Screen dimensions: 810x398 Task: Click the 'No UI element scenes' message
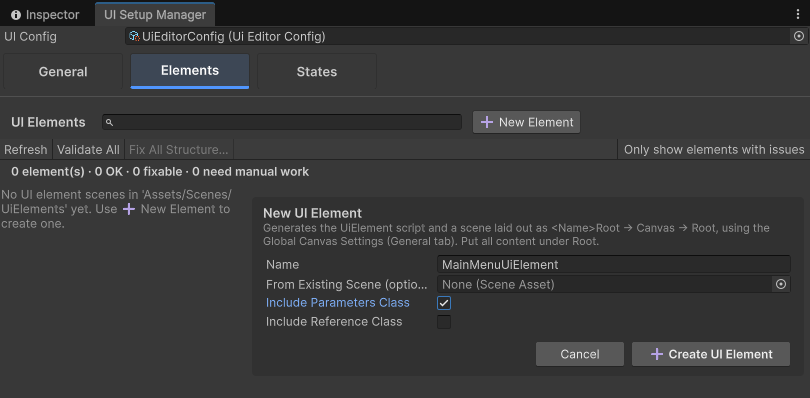[x=116, y=209]
